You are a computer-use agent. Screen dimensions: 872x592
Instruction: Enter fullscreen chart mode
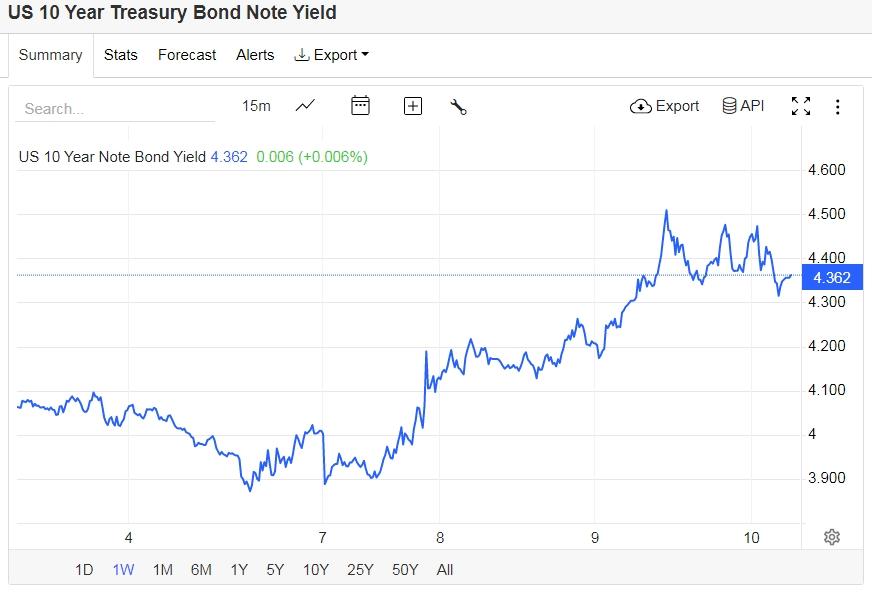pos(800,106)
